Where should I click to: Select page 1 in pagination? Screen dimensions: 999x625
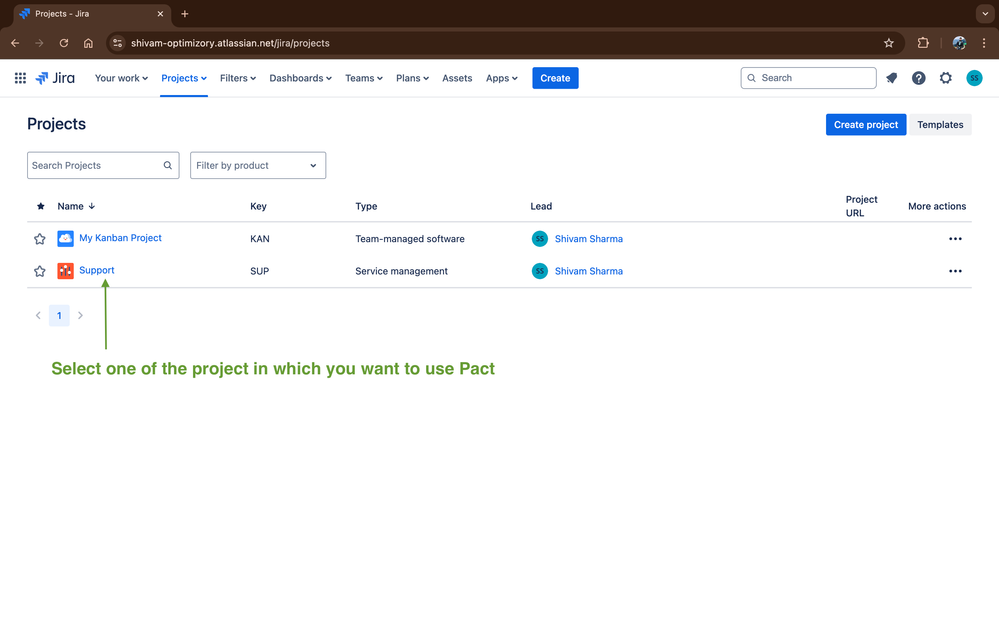59,315
